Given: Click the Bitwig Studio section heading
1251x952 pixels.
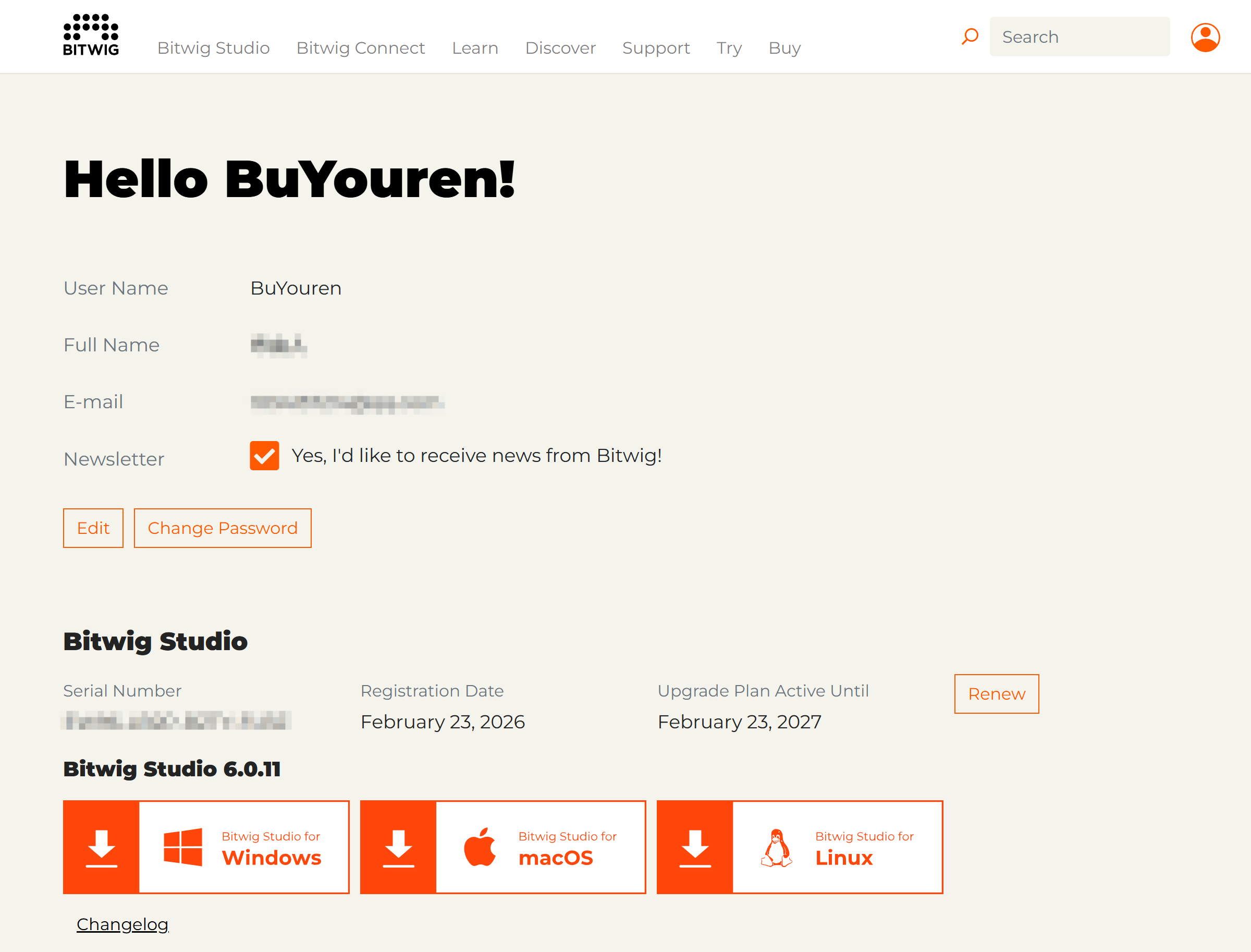Looking at the screenshot, I should 155,641.
